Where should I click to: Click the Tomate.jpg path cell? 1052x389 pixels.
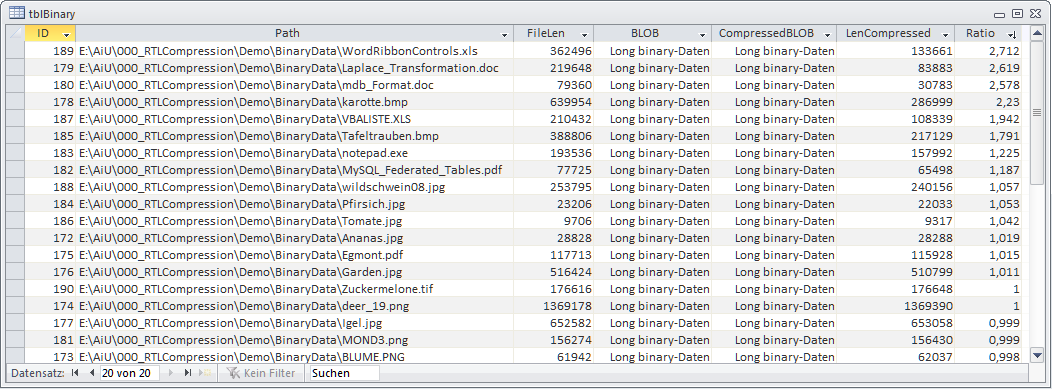tap(295, 221)
